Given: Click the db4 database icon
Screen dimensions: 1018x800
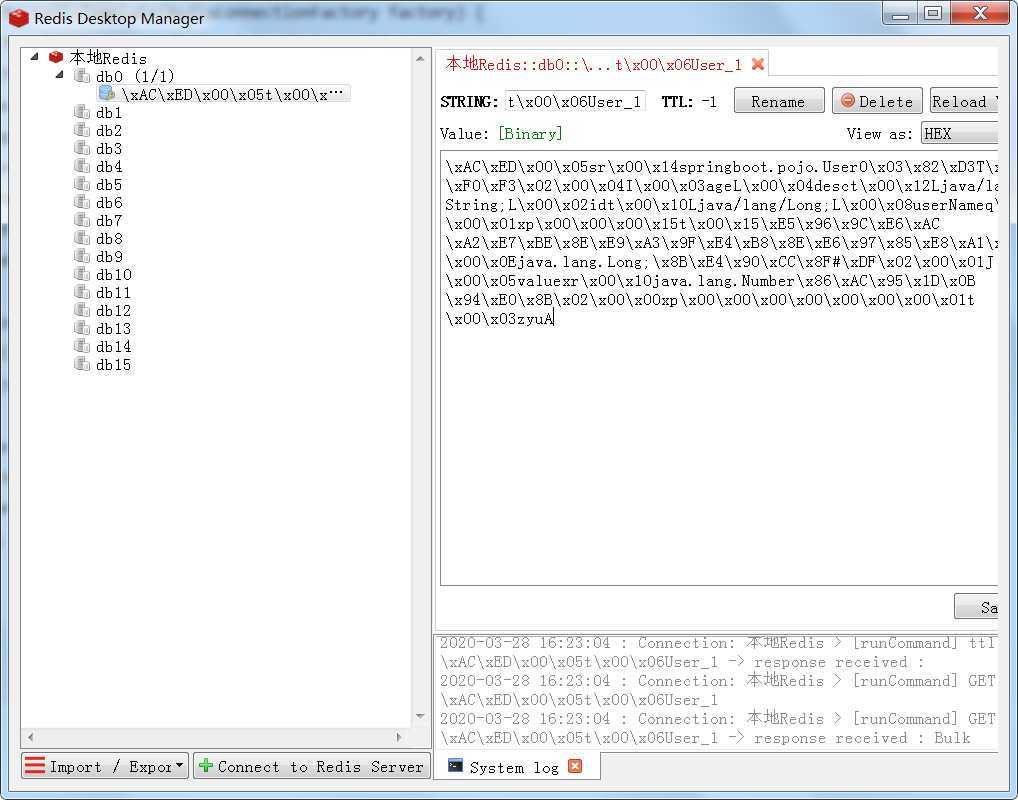Looking at the screenshot, I should (82, 166).
